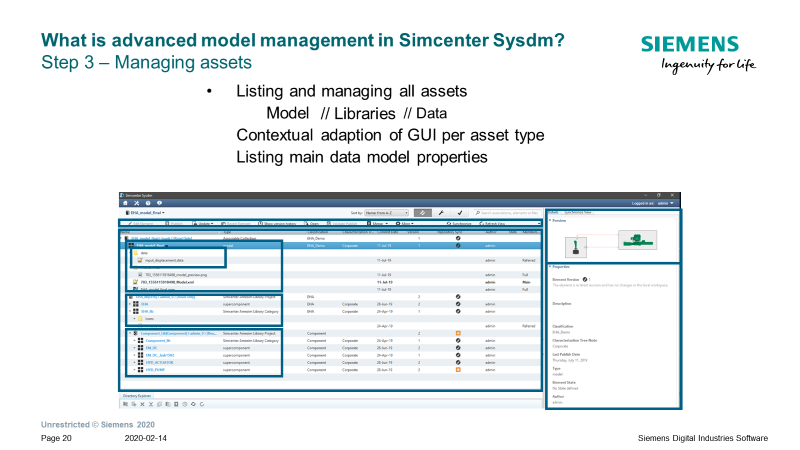
Task: Switch to the Synchronize View tab
Action: tap(578, 212)
